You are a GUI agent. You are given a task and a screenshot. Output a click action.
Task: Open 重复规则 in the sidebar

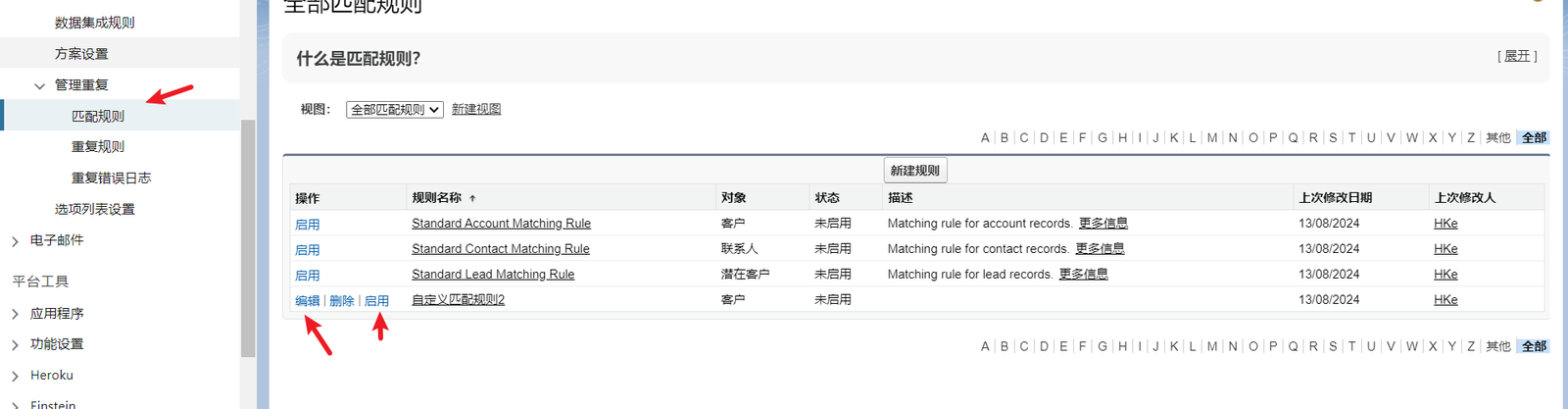98,147
